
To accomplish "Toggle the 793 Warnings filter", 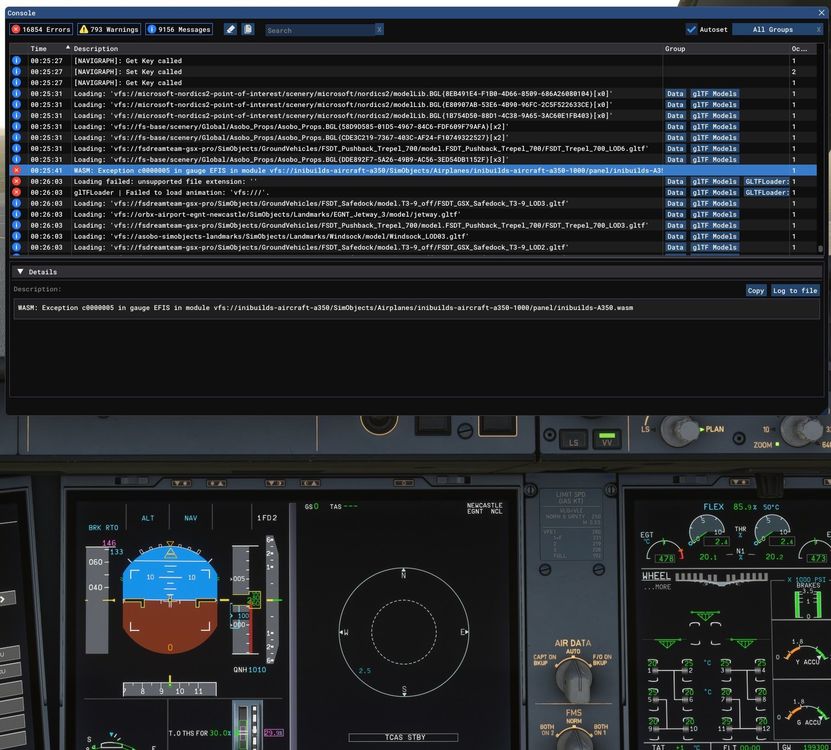I will (109, 30).
